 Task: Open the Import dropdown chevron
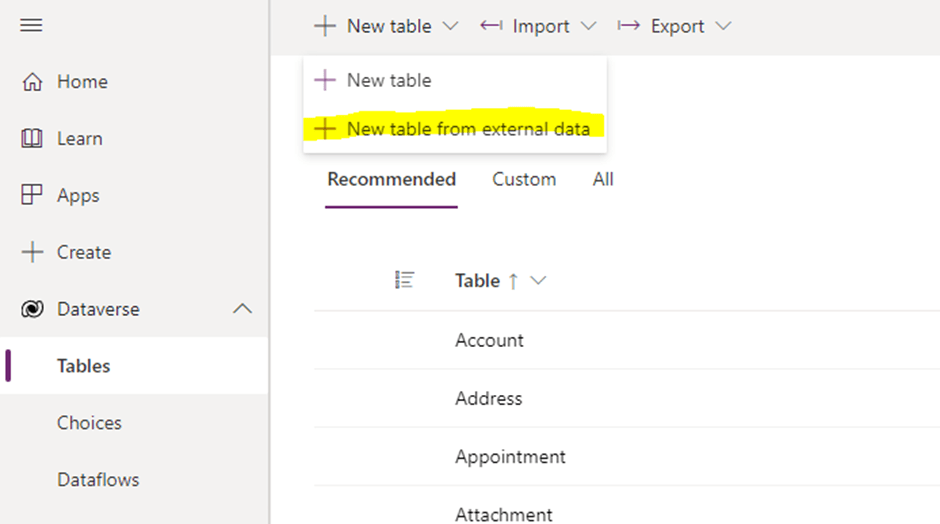pyautogui.click(x=588, y=26)
